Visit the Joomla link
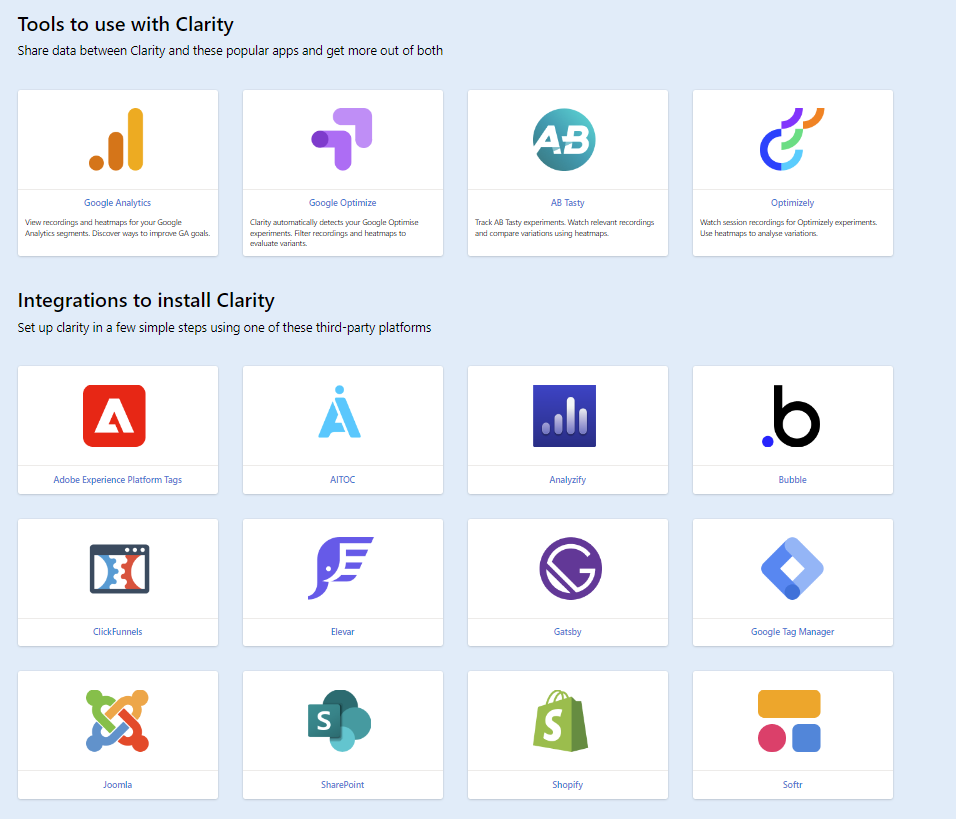 [x=118, y=784]
